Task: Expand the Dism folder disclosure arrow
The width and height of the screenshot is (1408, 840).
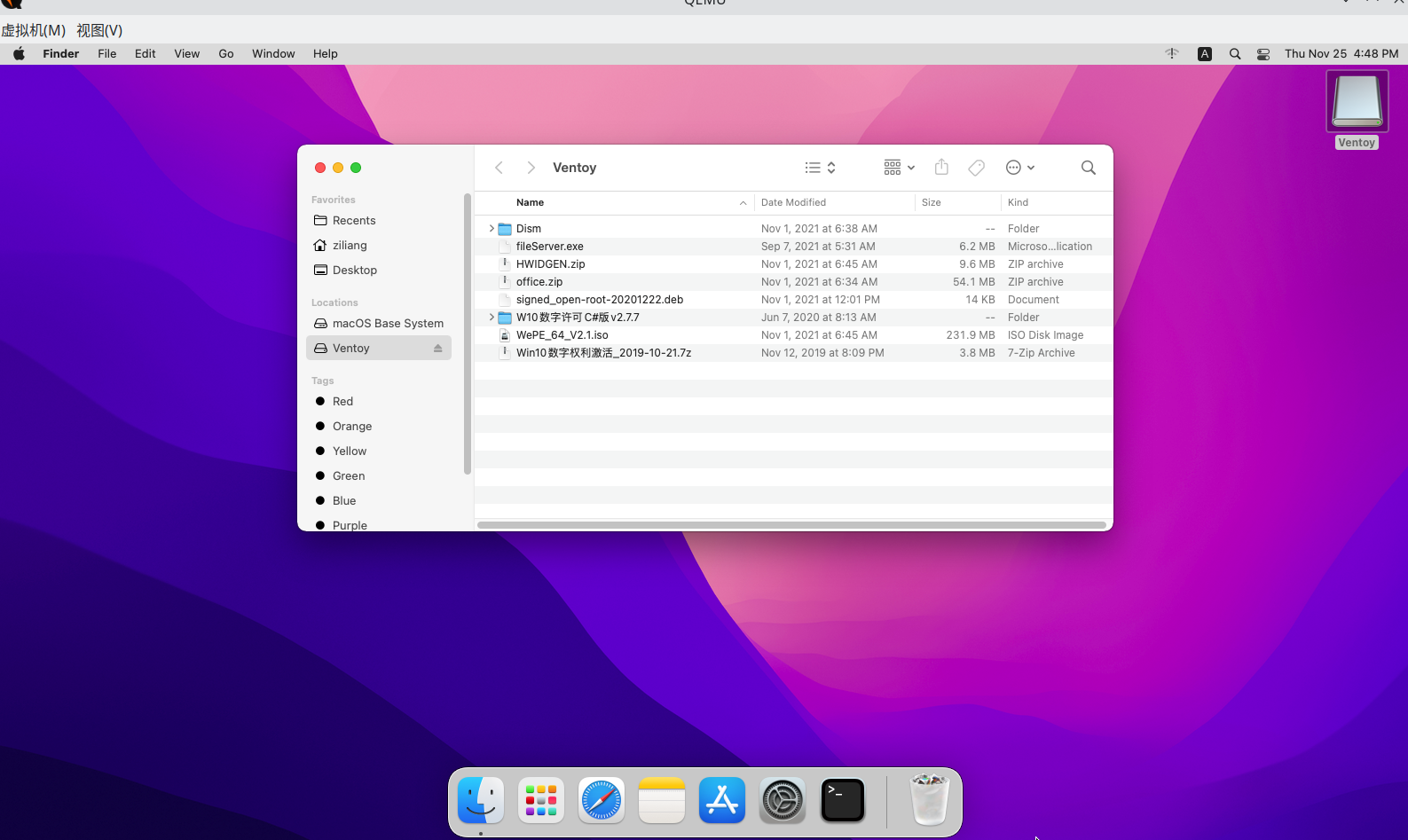Action: click(492, 229)
